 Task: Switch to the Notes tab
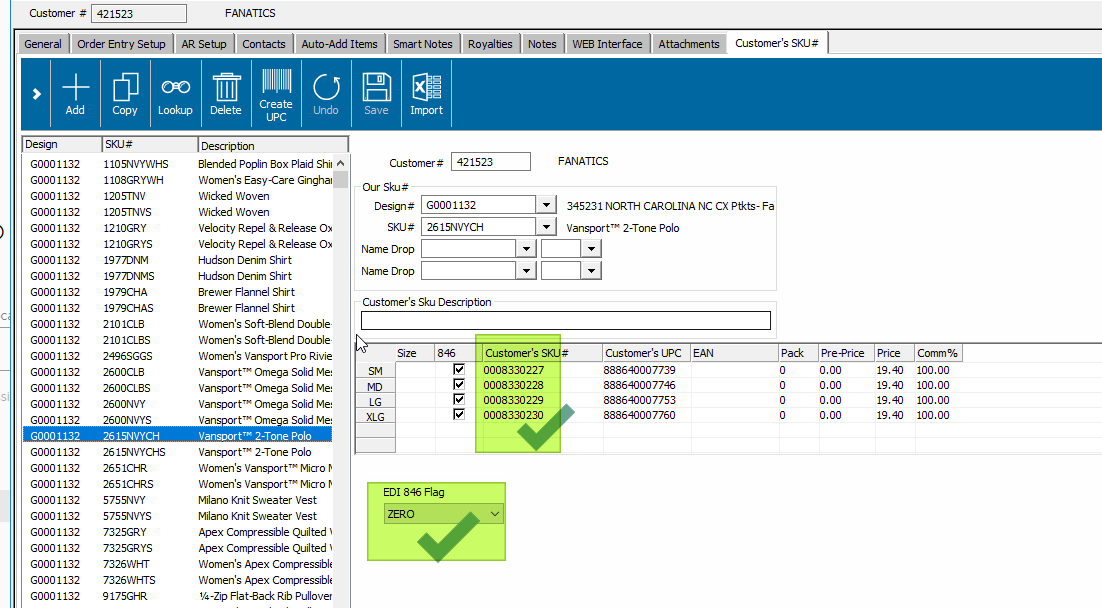(542, 44)
